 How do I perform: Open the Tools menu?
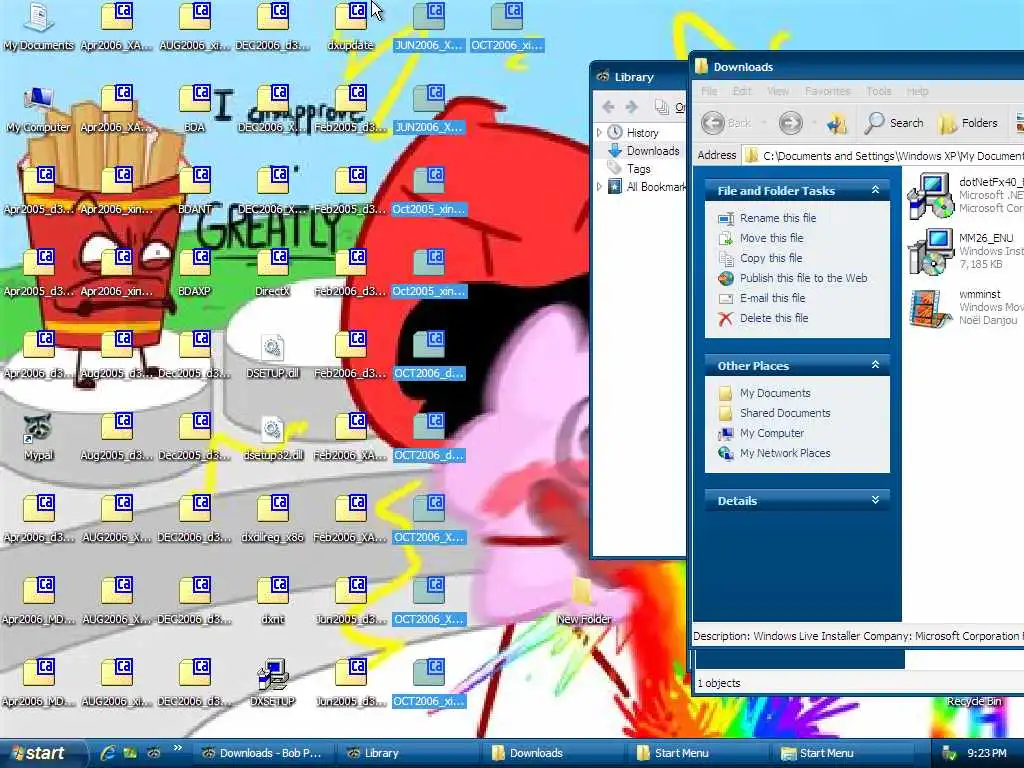[878, 91]
